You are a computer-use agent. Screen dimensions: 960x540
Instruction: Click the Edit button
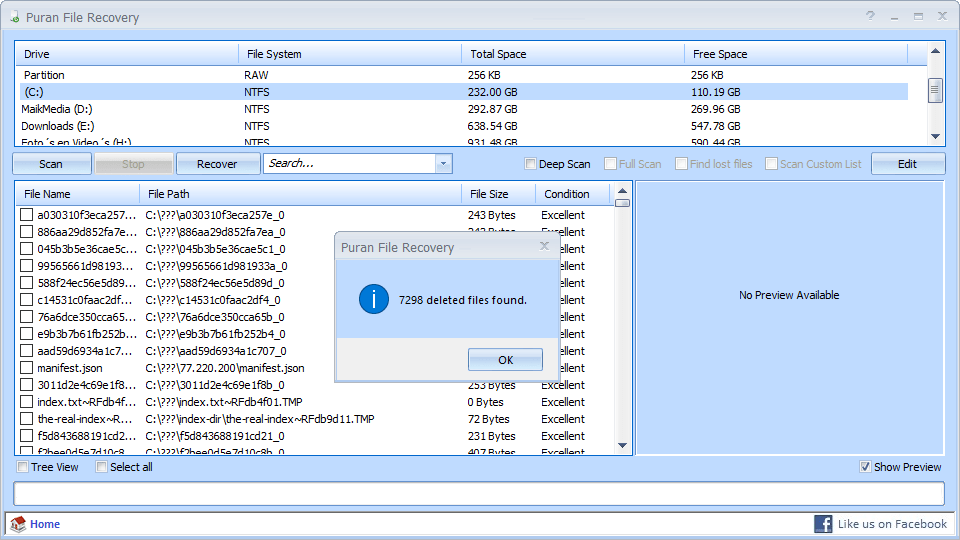click(x=907, y=164)
